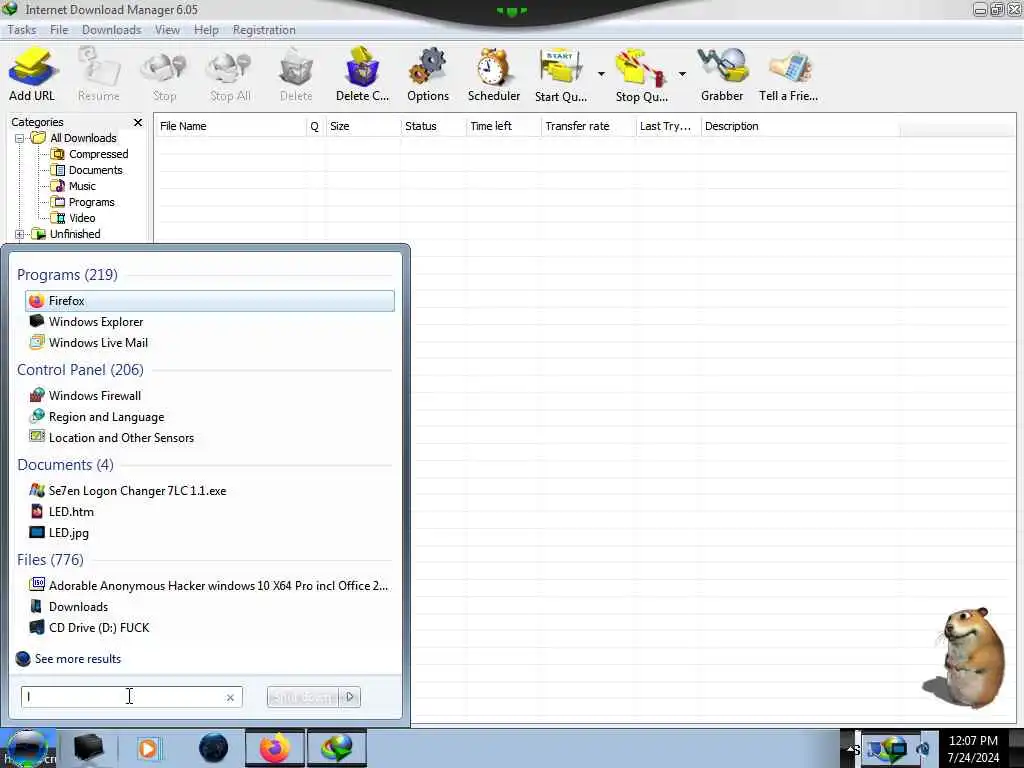Select the Documents category

coord(88,170)
